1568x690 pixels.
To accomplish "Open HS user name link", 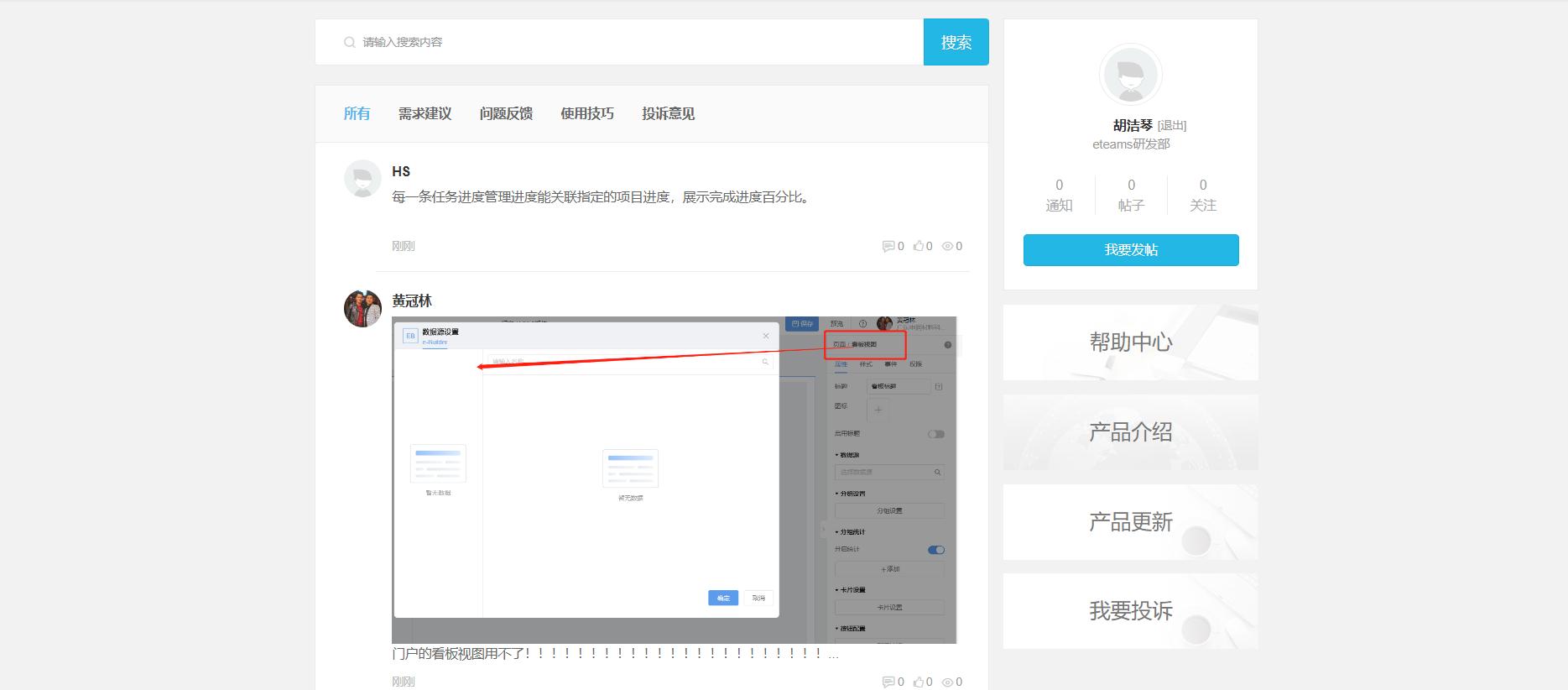I will point(401,171).
